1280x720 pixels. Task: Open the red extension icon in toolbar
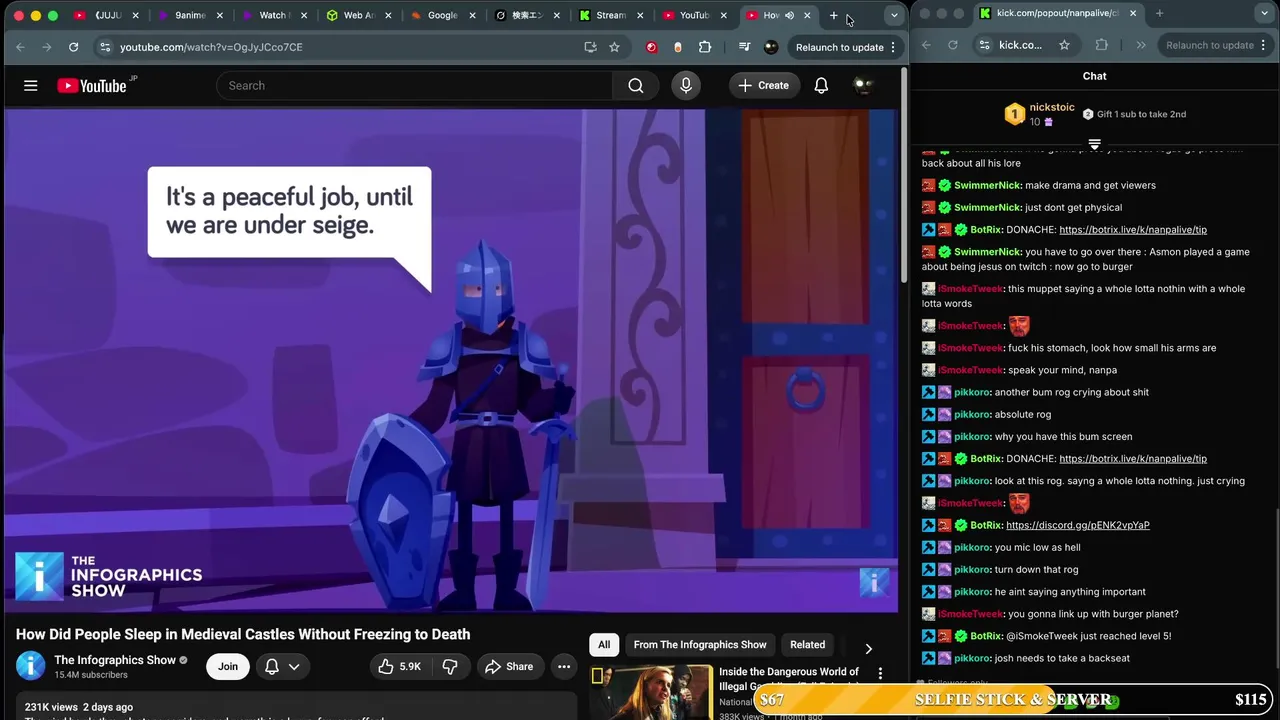coord(652,47)
